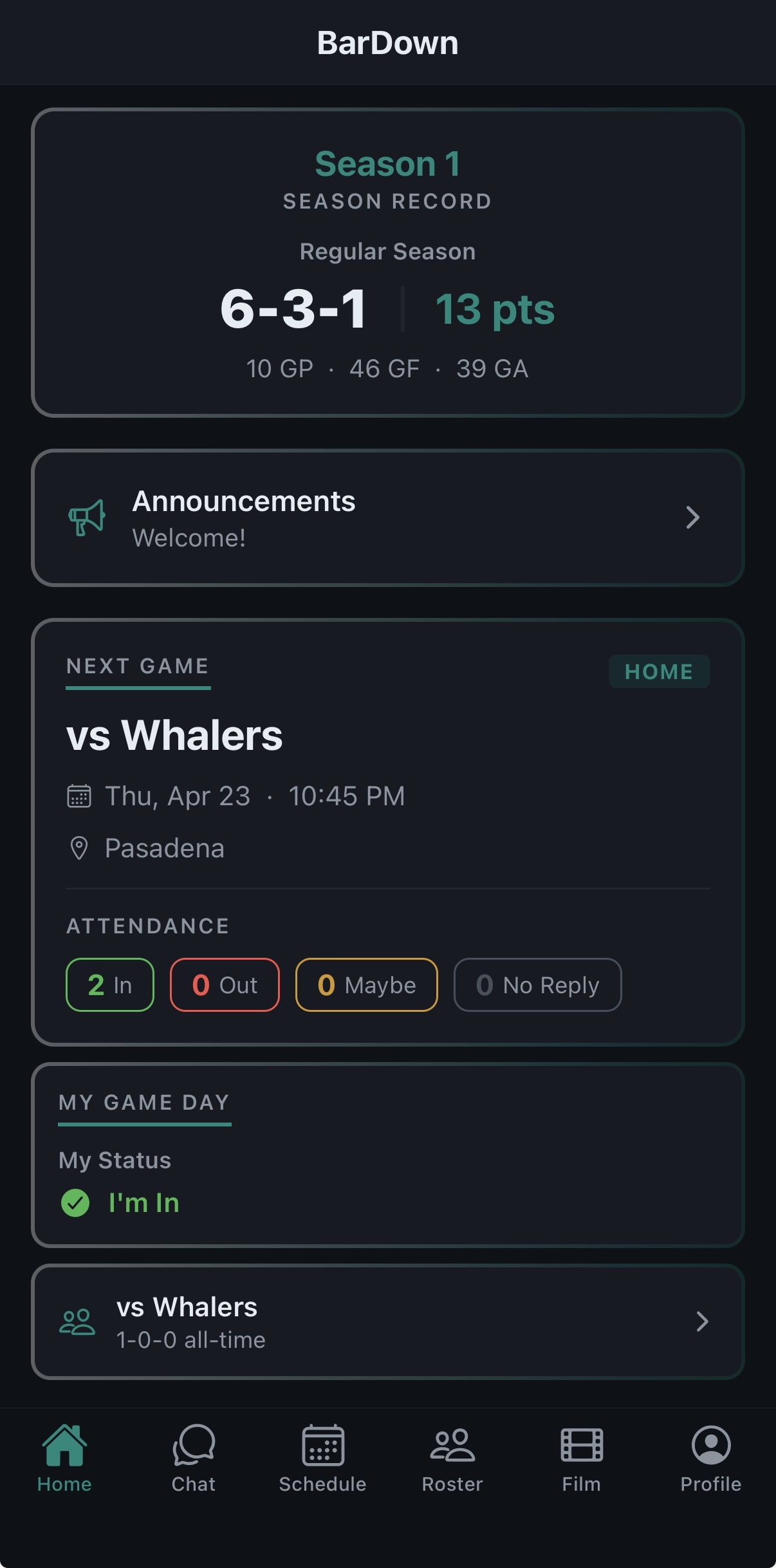Screen dimensions: 776x1568
Task: Open the Roster people icon
Action: pos(452,1446)
